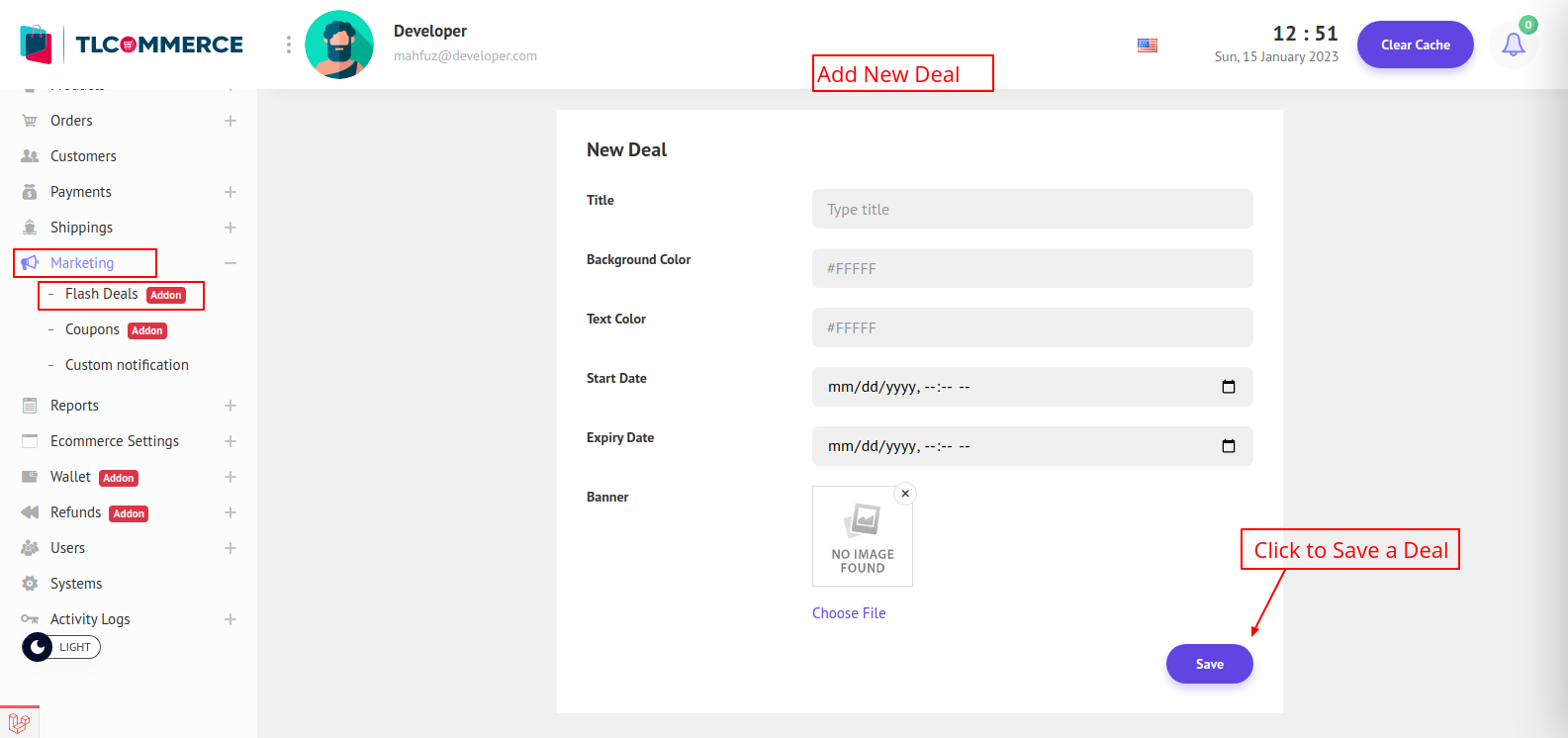Viewport: 1568px width, 738px height.
Task: Click the Developer profile avatar
Action: [339, 45]
